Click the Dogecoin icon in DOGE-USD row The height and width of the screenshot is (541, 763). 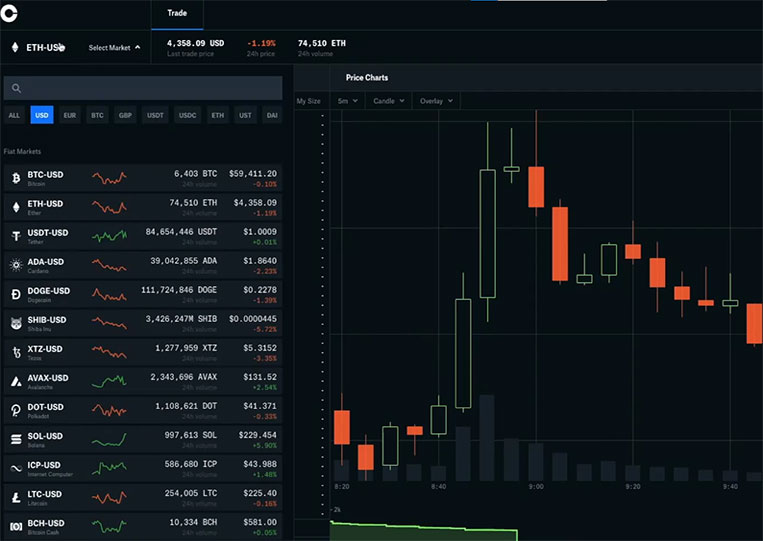[x=16, y=294]
